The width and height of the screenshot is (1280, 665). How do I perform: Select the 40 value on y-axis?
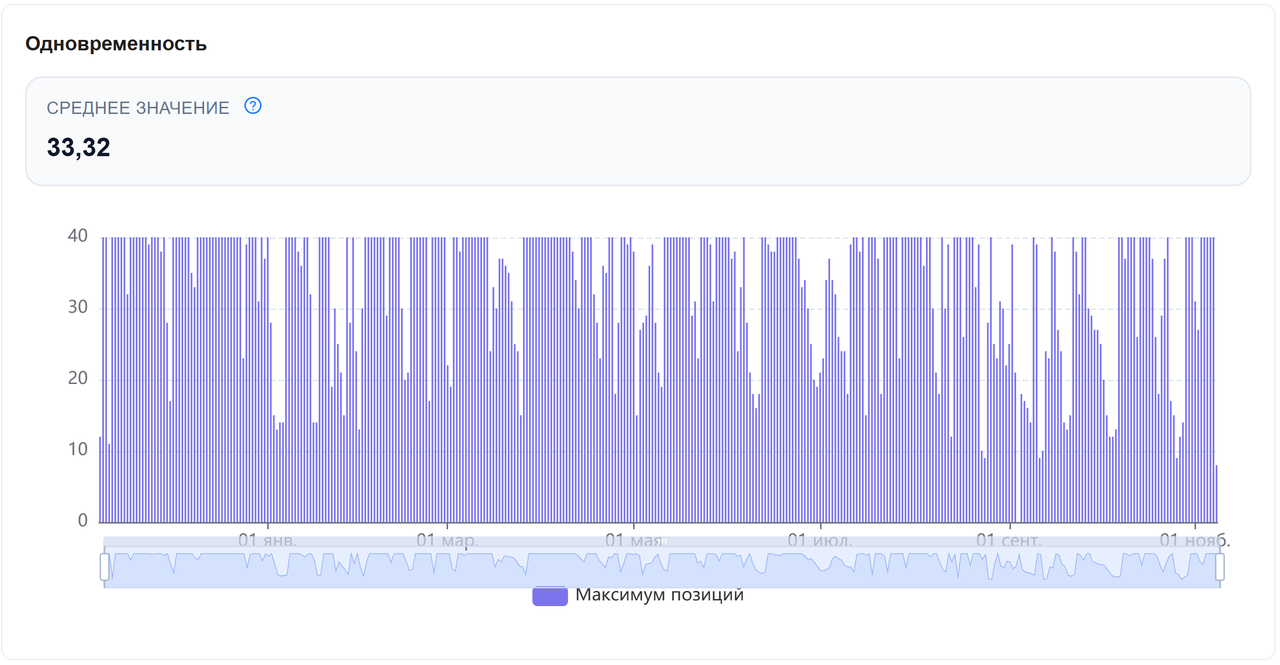point(78,236)
